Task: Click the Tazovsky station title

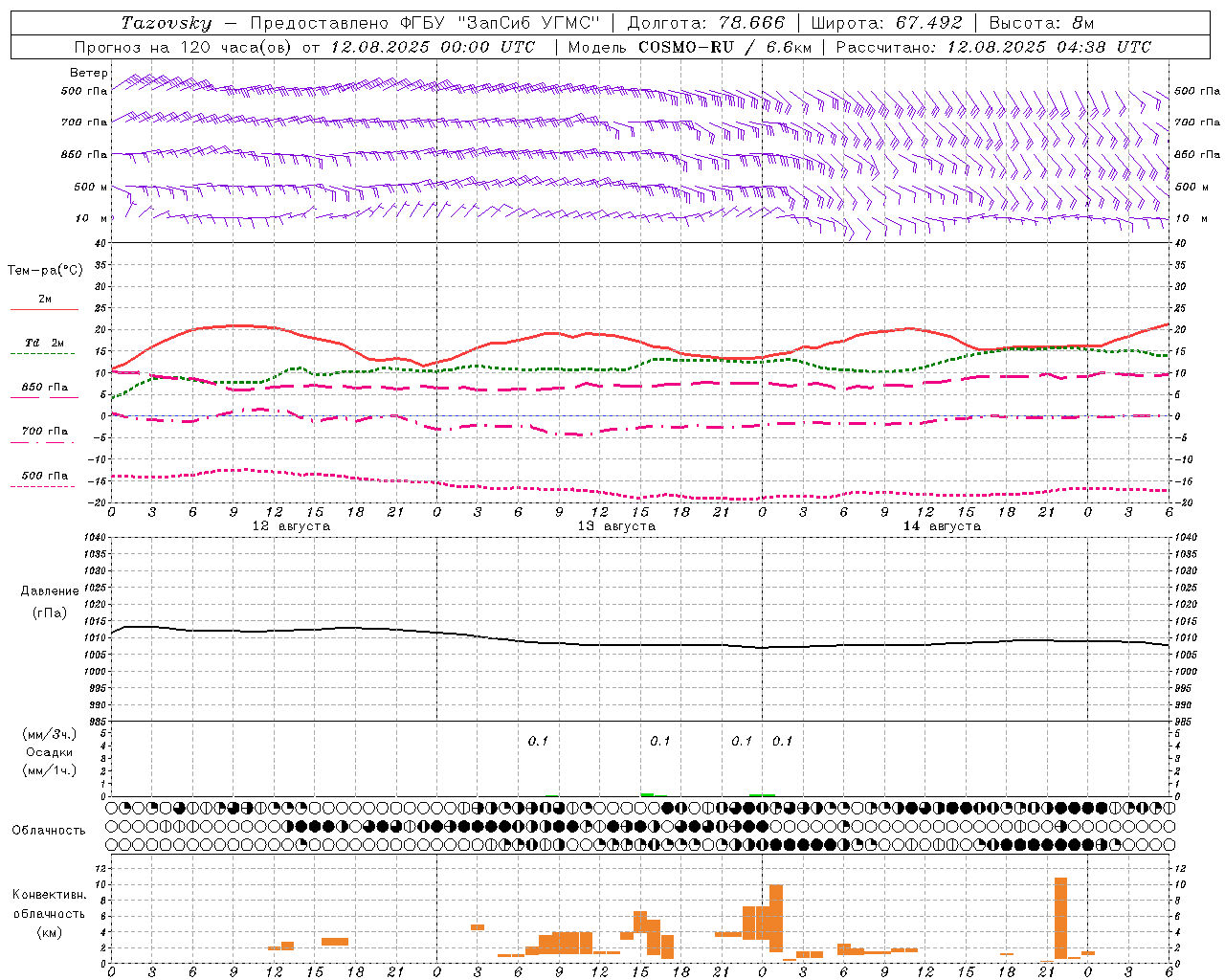Action: pyautogui.click(x=167, y=23)
